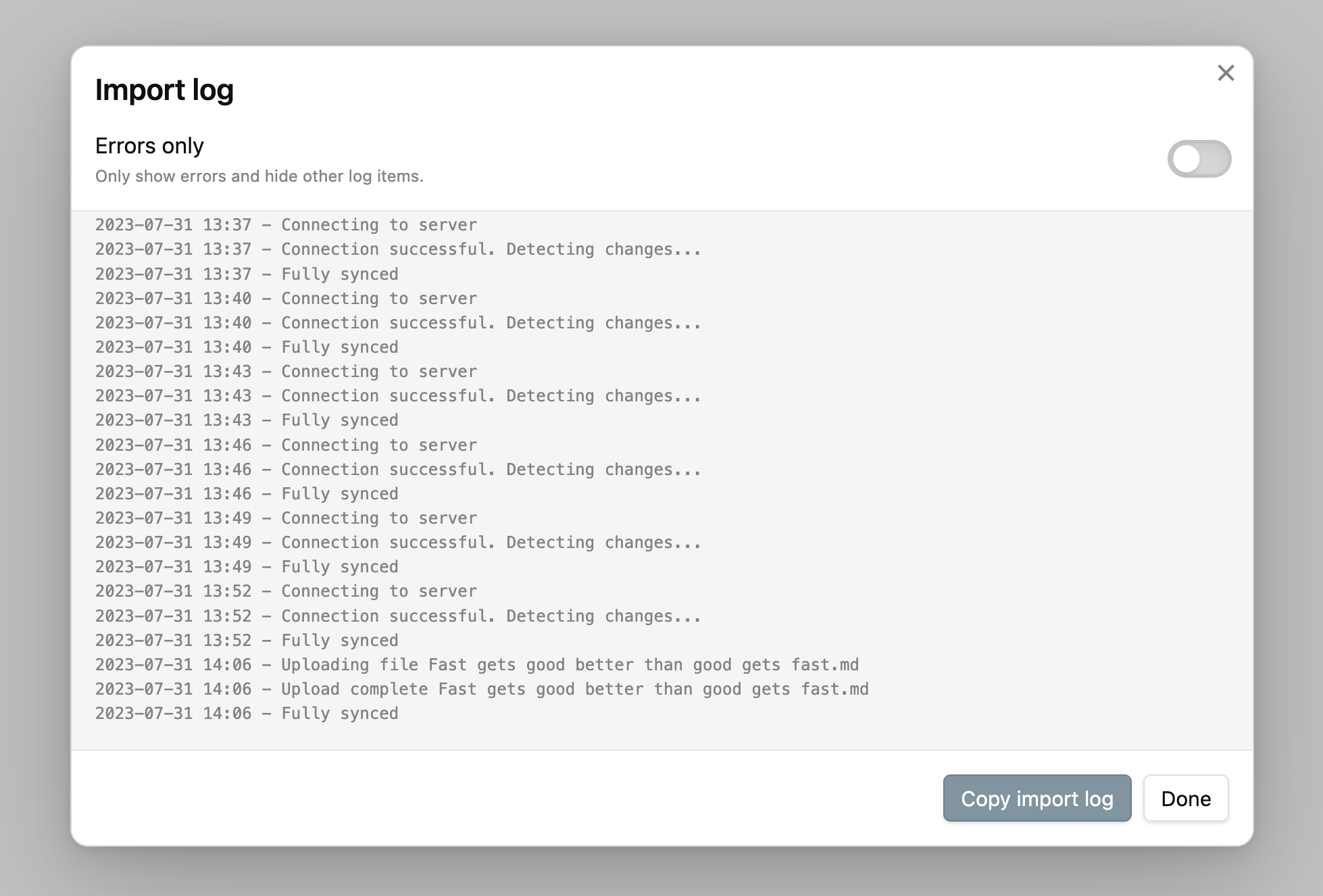Select the 13:46 Fully synced line

(247, 494)
